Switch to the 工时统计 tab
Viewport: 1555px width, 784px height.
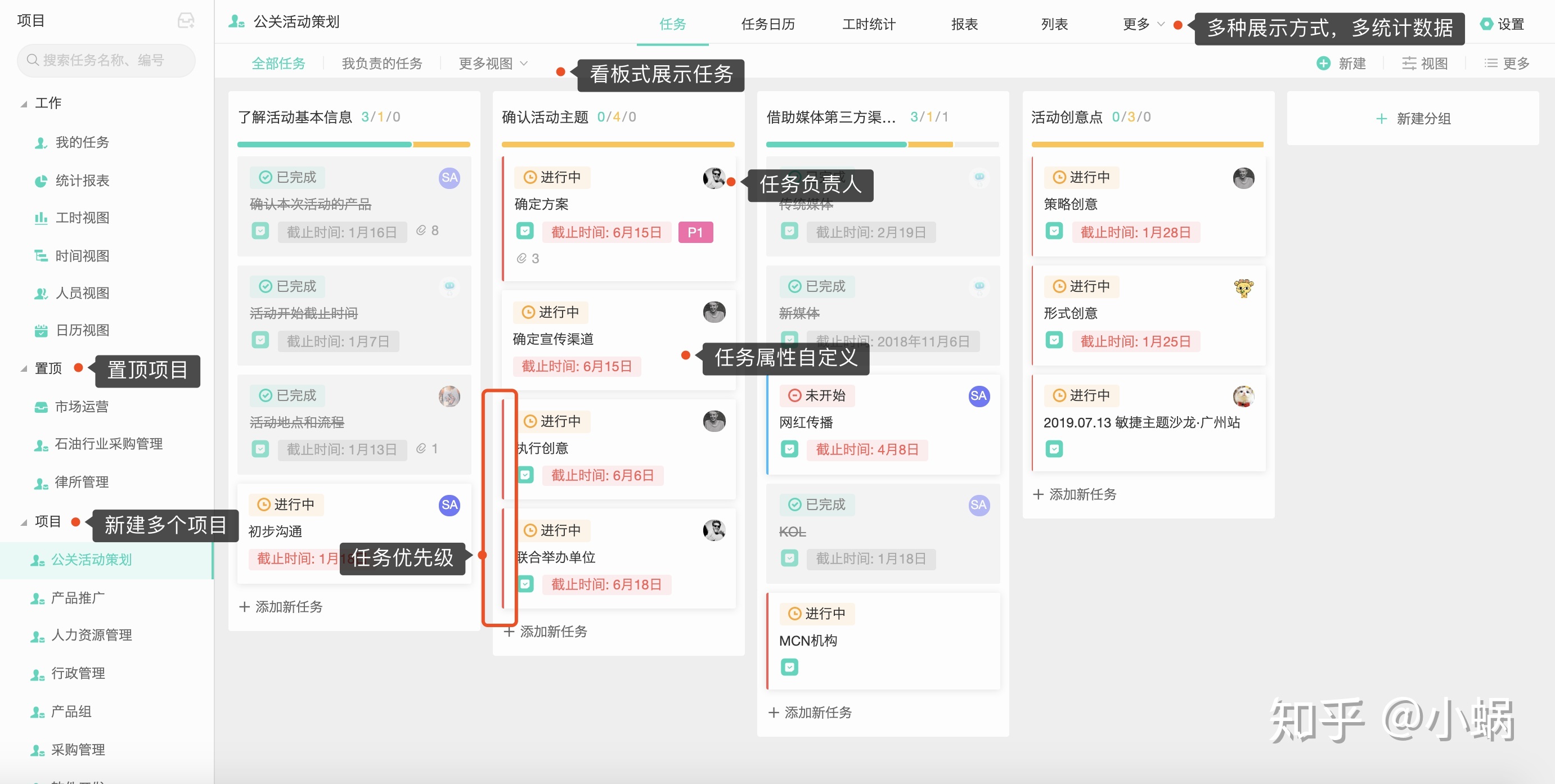(869, 24)
